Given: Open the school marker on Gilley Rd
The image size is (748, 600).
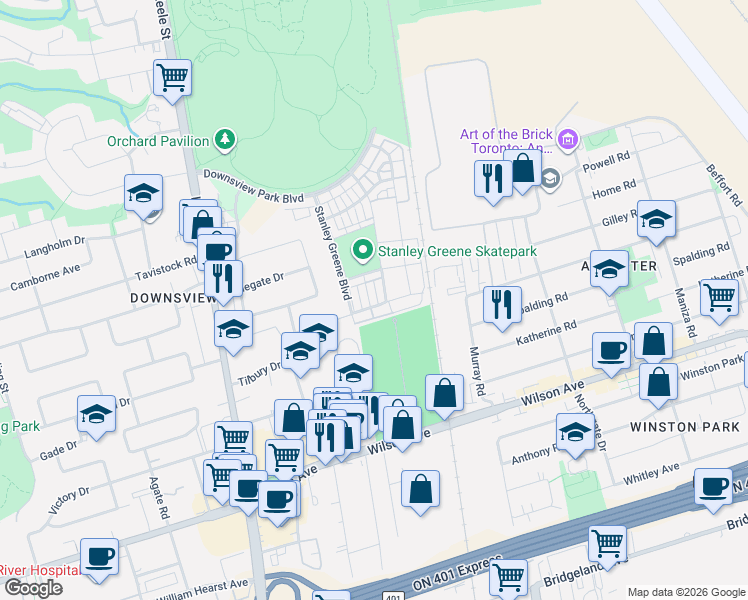Looking at the screenshot, I should (656, 222).
